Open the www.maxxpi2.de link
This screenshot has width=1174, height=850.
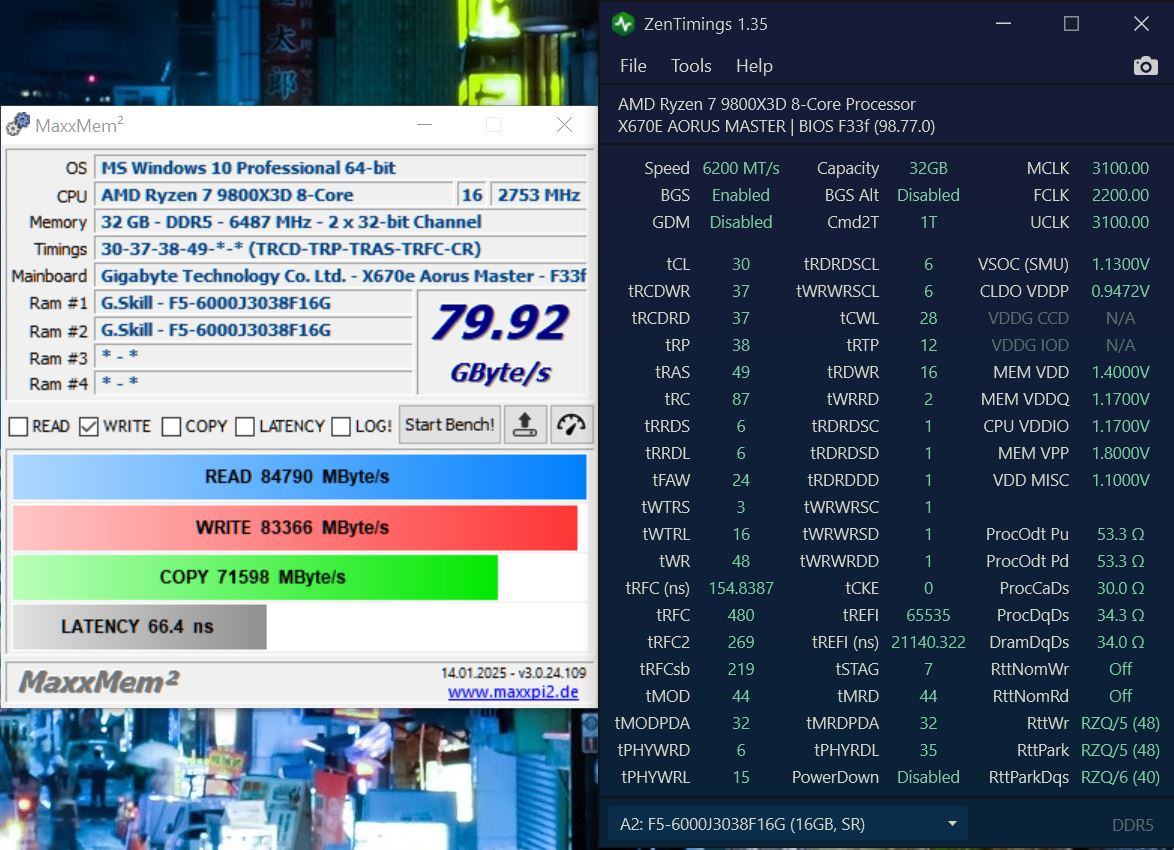point(513,692)
